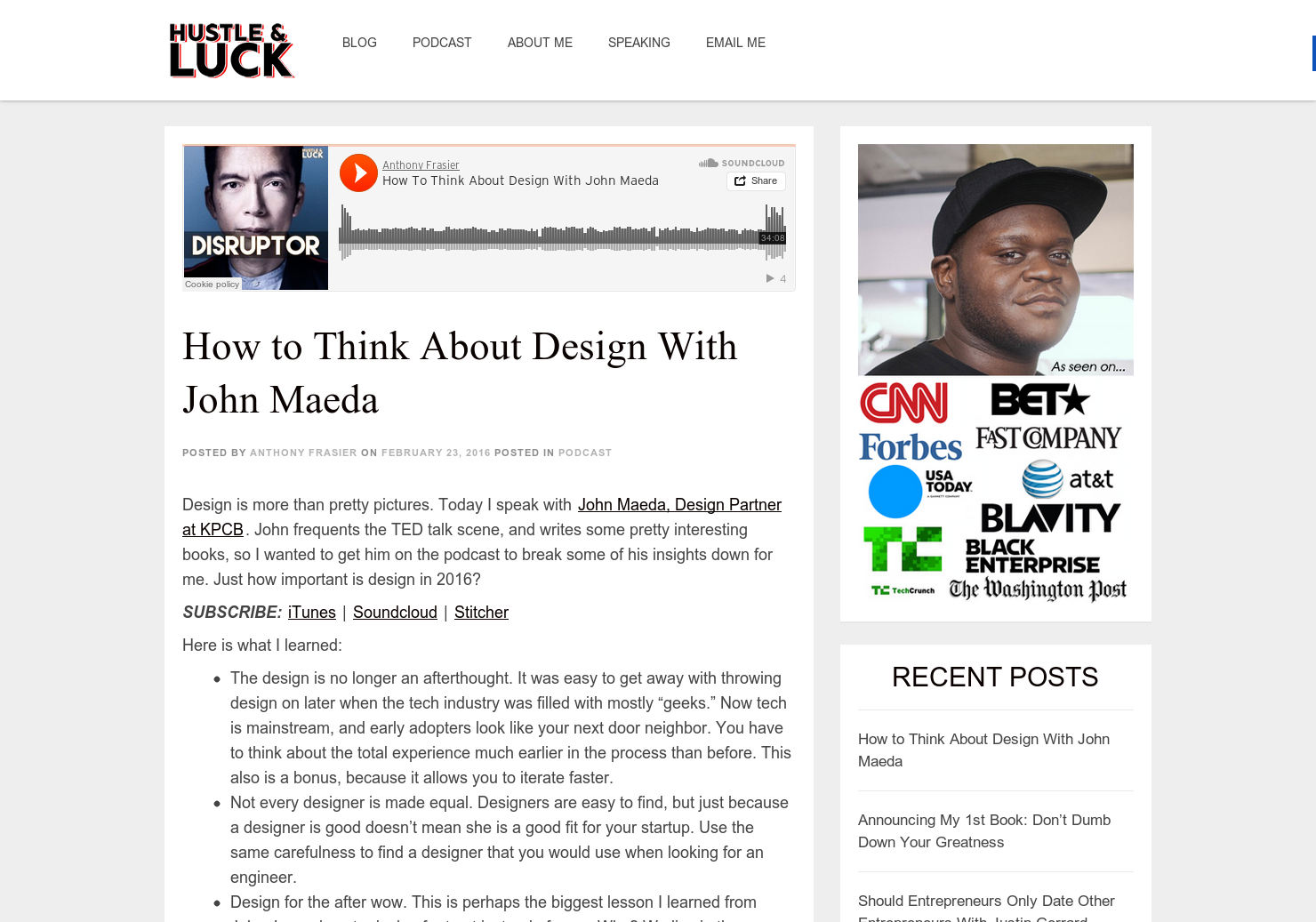
Task: Open the Hustle & Luck logo homepage
Action: pos(231,51)
